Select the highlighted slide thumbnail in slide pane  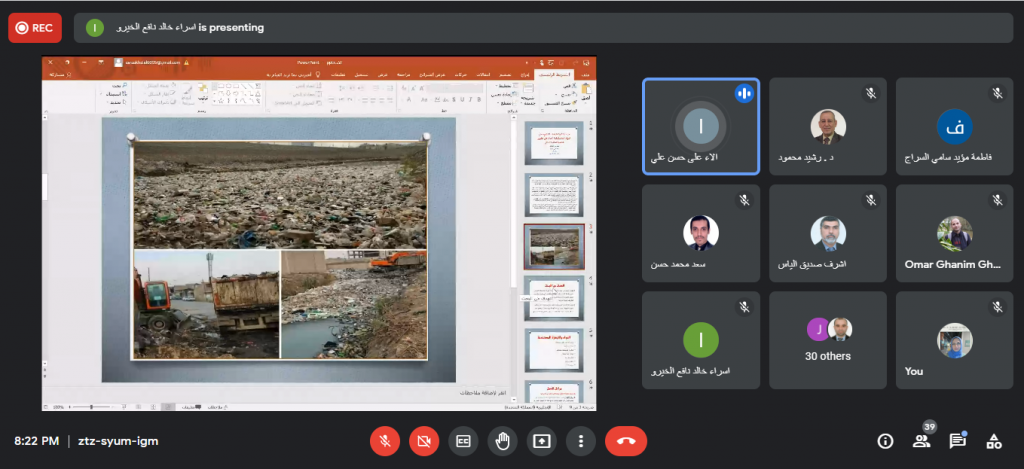(x=554, y=246)
